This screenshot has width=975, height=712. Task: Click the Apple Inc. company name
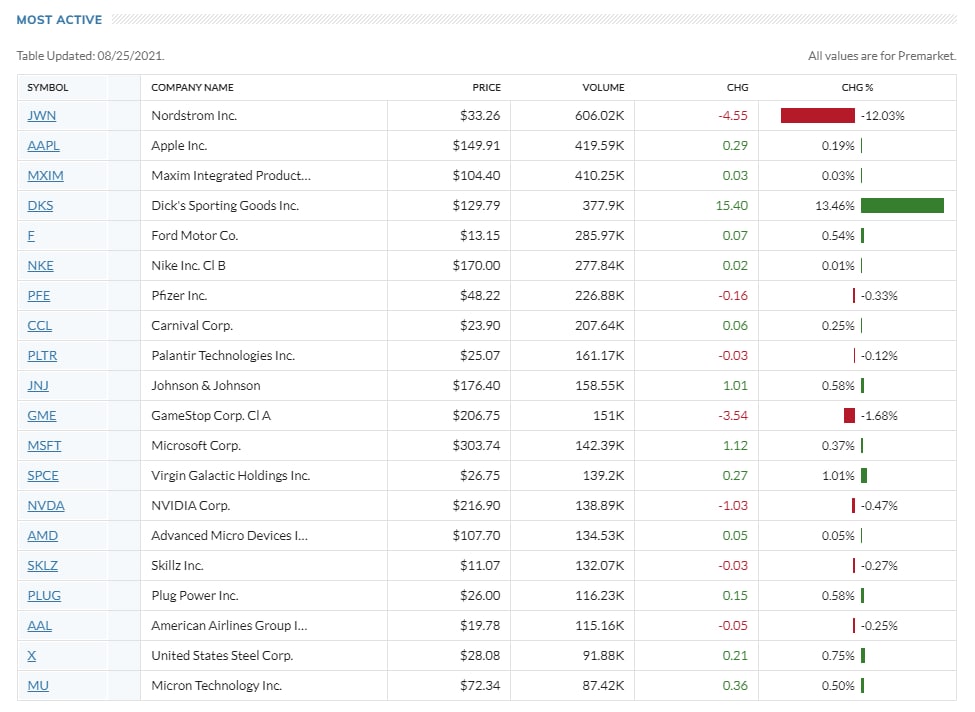click(179, 146)
